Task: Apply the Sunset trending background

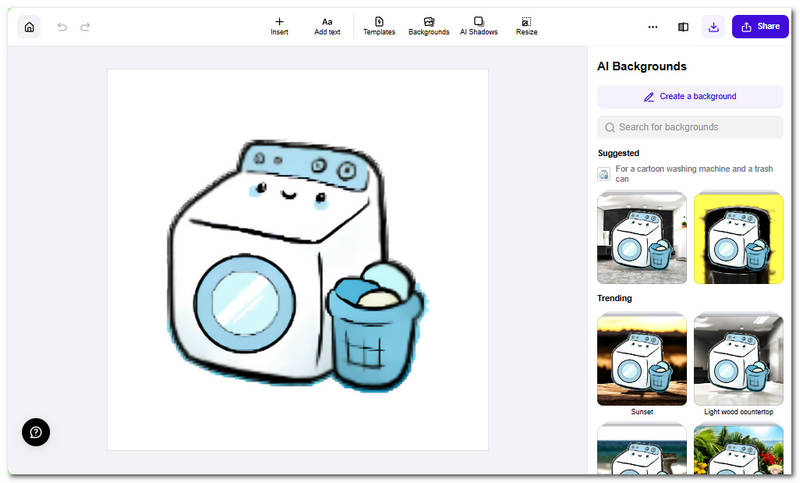Action: tap(642, 359)
